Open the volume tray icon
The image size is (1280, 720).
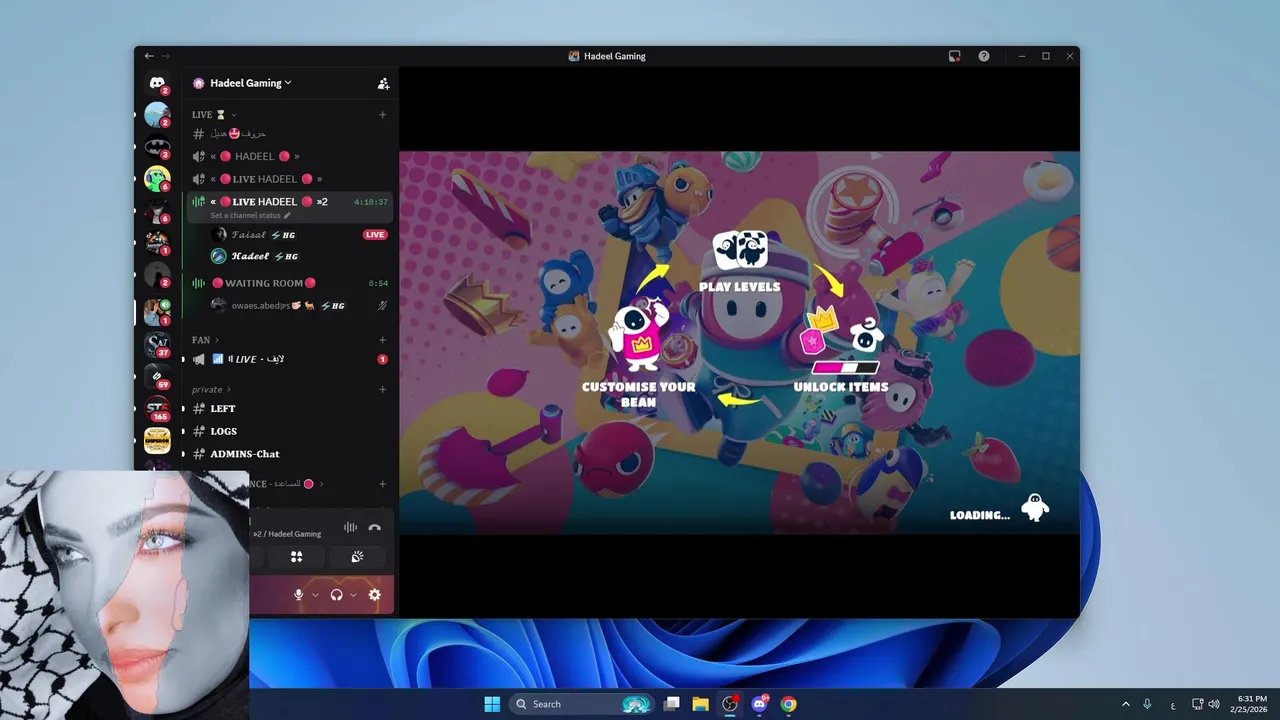coord(1214,704)
